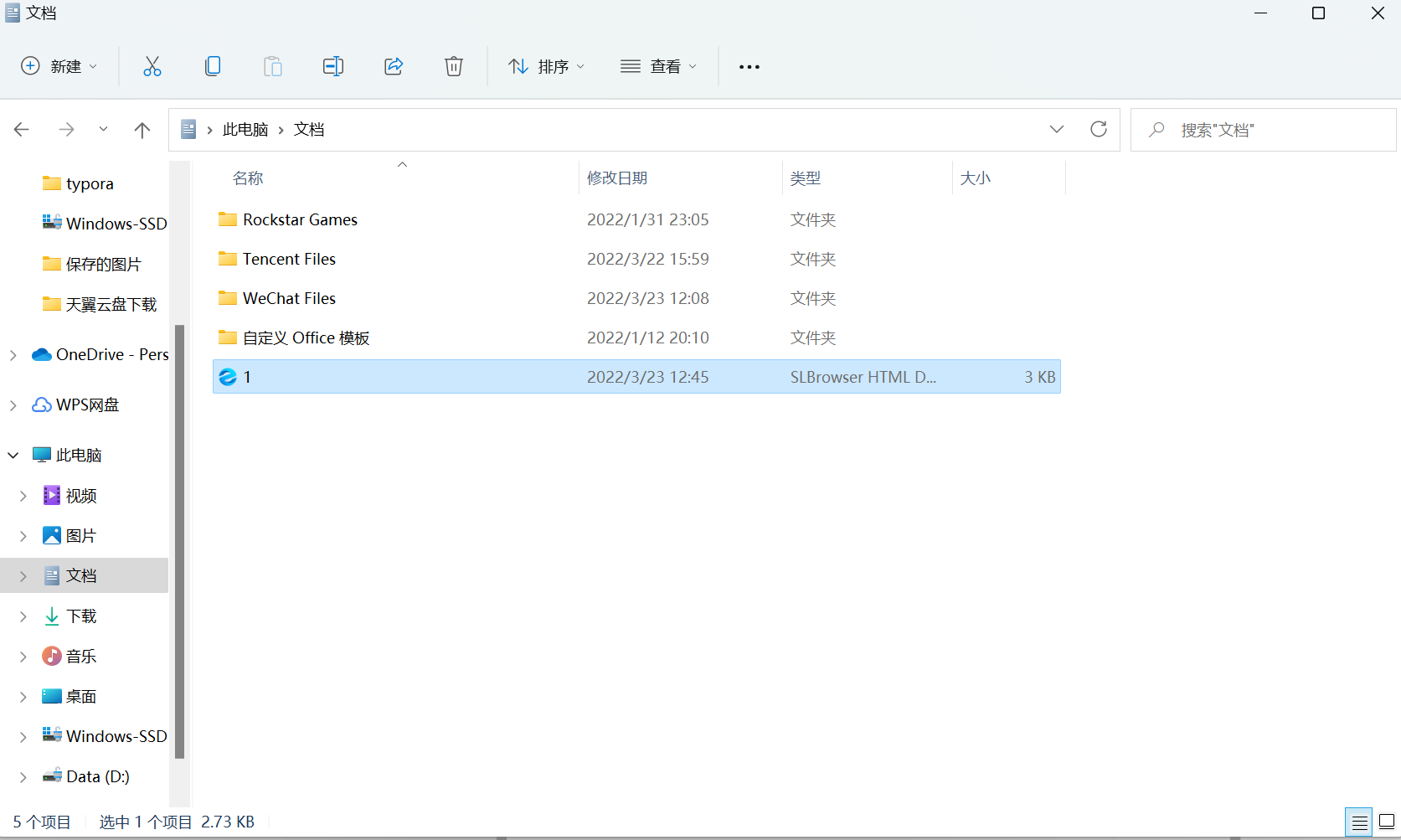
Task: Click date 2022/3/23 12:45 of file 1
Action: [x=648, y=377]
